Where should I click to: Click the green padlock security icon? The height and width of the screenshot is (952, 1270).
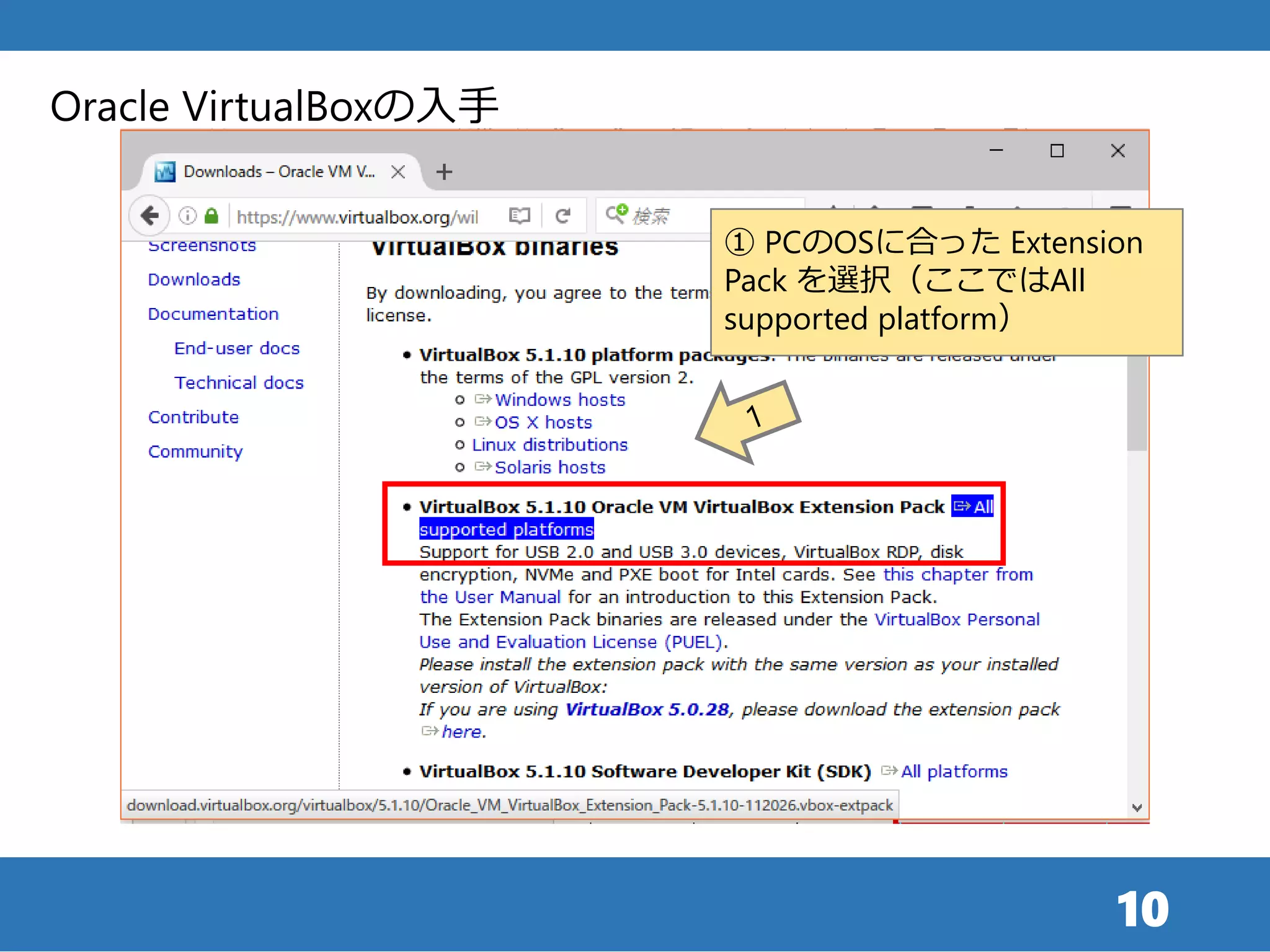211,216
